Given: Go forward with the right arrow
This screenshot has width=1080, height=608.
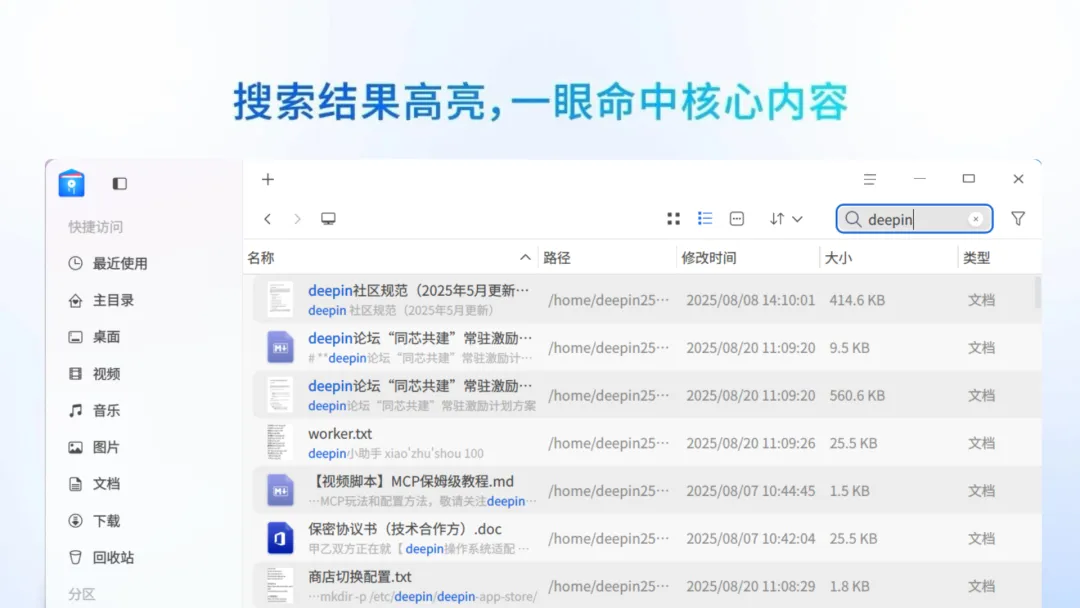Looking at the screenshot, I should (298, 219).
